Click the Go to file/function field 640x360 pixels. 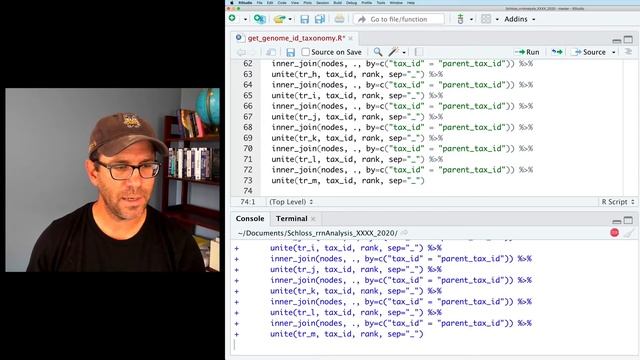(x=399, y=19)
